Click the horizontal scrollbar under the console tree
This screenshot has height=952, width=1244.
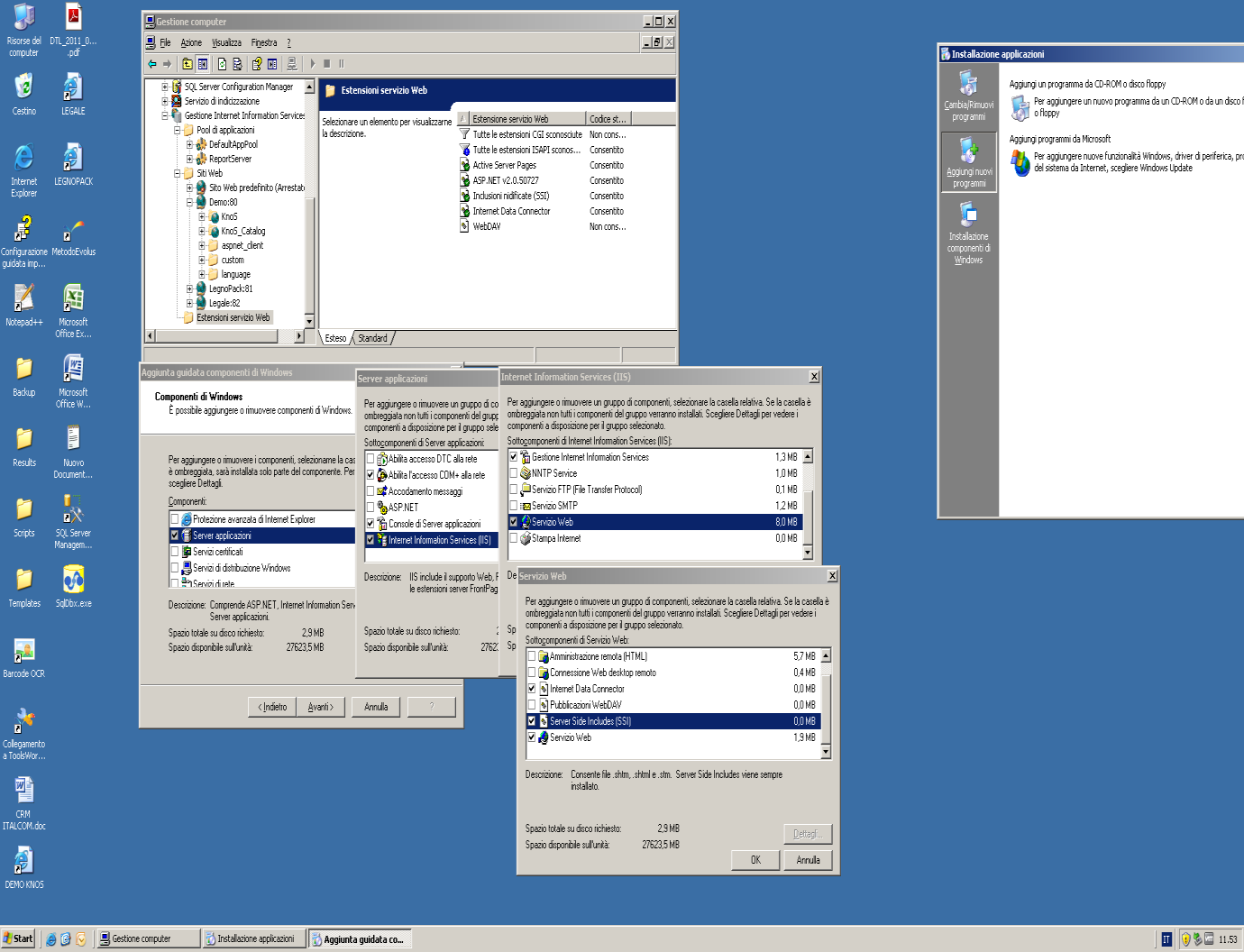point(225,335)
